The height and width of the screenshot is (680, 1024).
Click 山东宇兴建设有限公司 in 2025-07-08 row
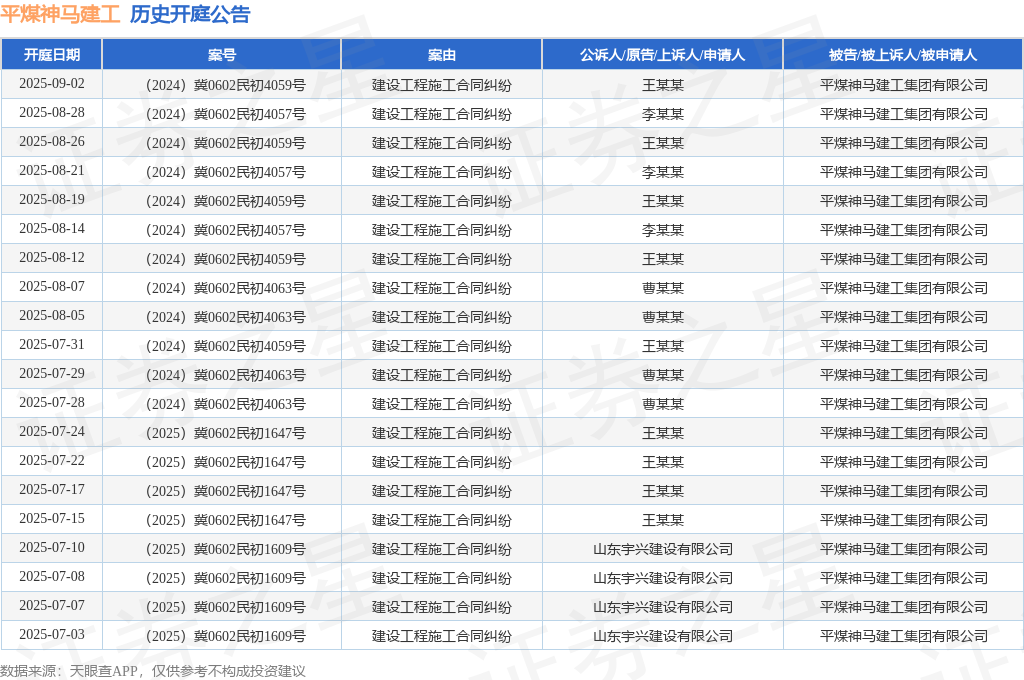(662, 578)
